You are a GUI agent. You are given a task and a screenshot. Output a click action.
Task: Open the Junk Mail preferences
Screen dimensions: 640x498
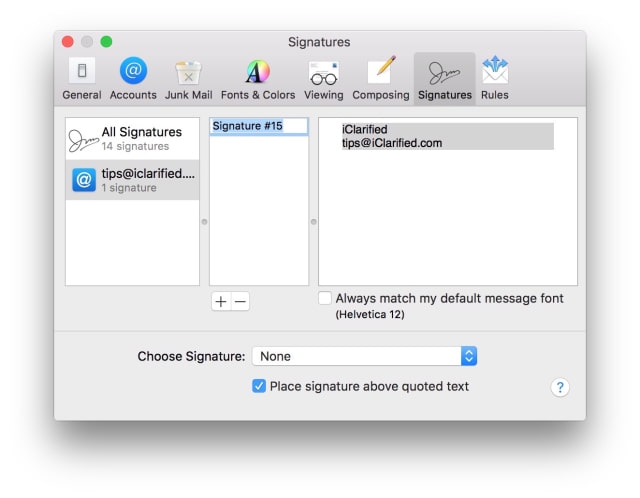pos(189,79)
